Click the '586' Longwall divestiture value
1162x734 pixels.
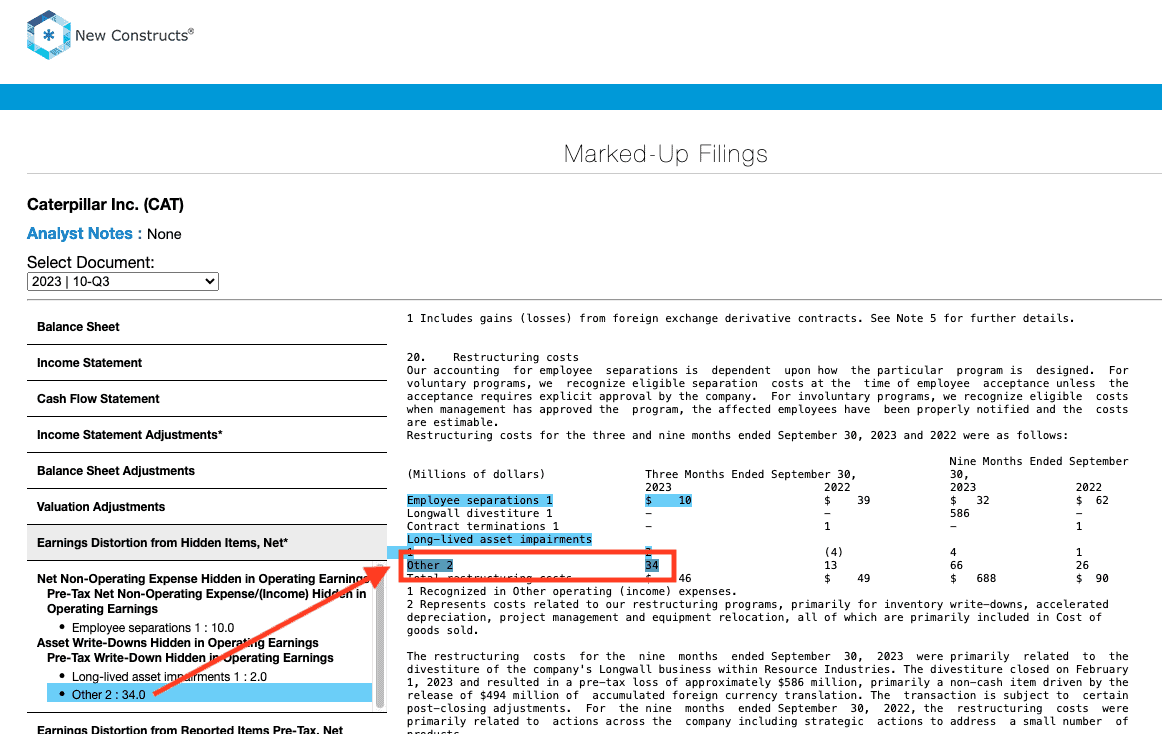pyautogui.click(x=960, y=514)
